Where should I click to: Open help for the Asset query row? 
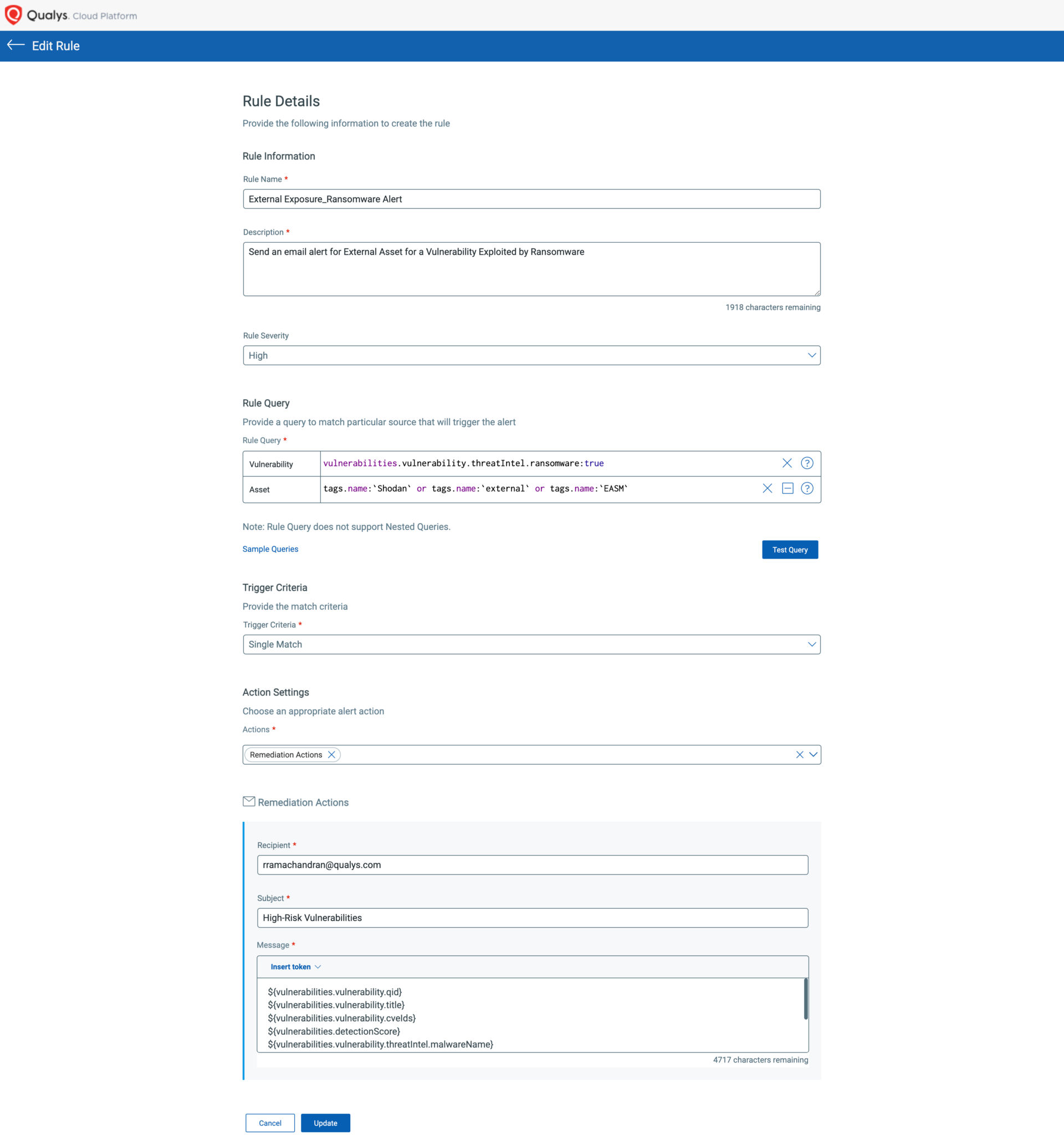point(807,489)
